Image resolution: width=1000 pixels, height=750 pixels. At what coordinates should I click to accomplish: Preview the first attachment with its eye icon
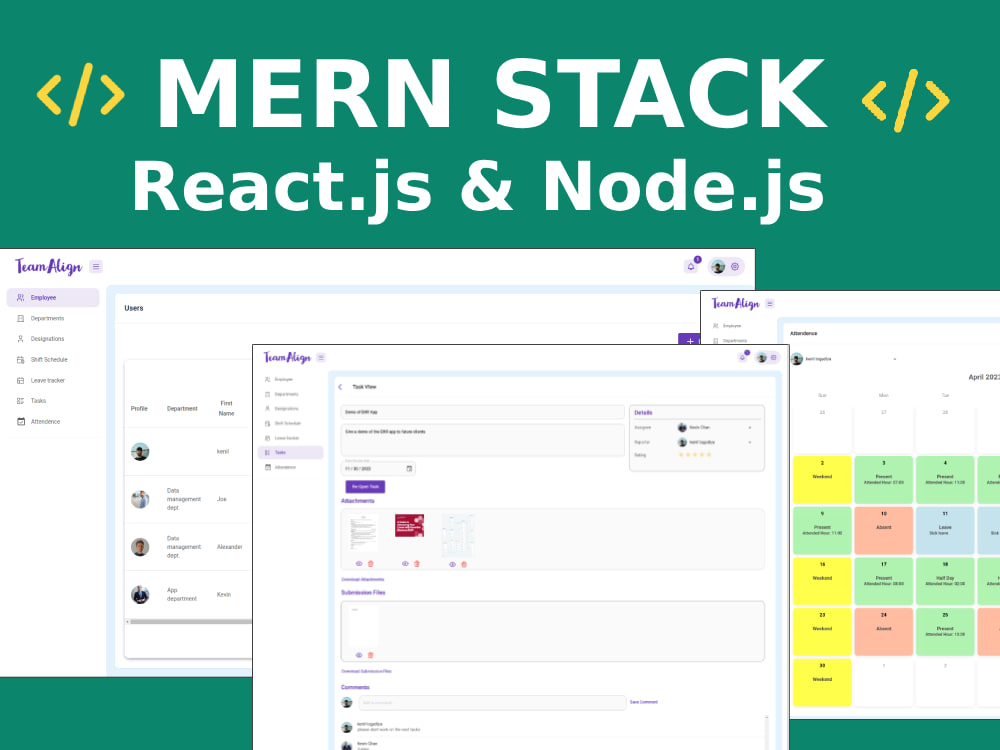pyautogui.click(x=357, y=564)
